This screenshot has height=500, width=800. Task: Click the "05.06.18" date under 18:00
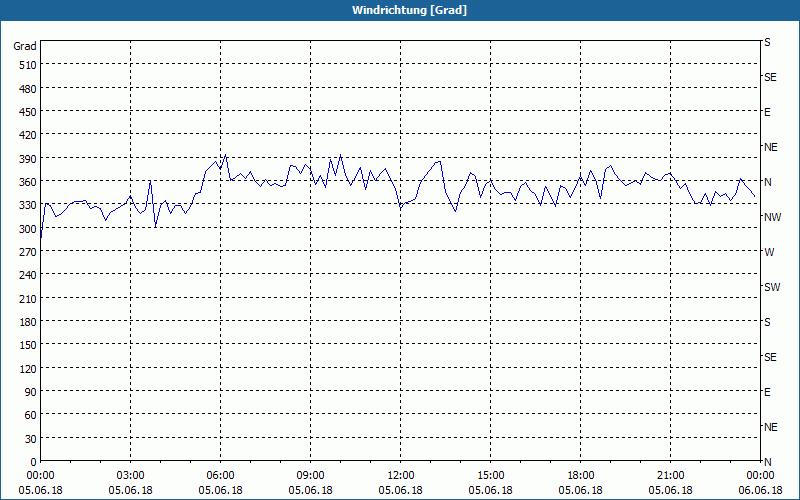(581, 490)
